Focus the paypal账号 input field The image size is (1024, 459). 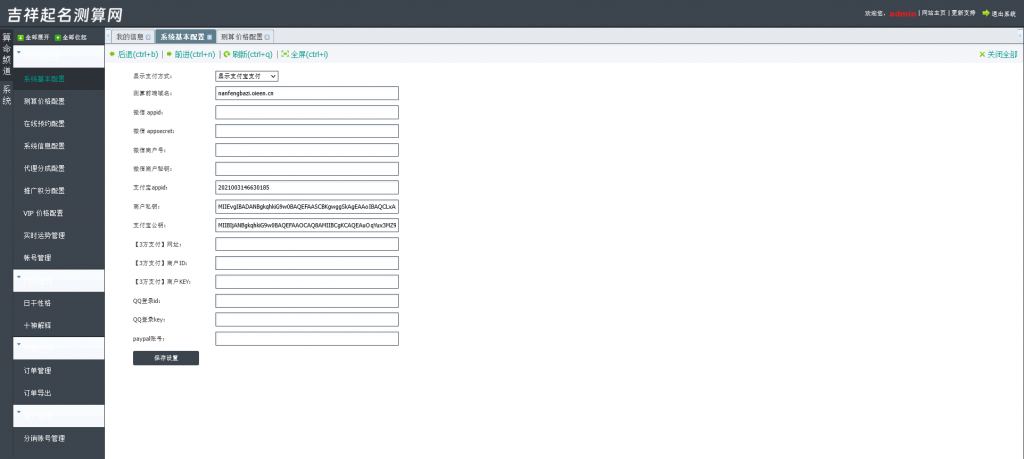point(307,339)
